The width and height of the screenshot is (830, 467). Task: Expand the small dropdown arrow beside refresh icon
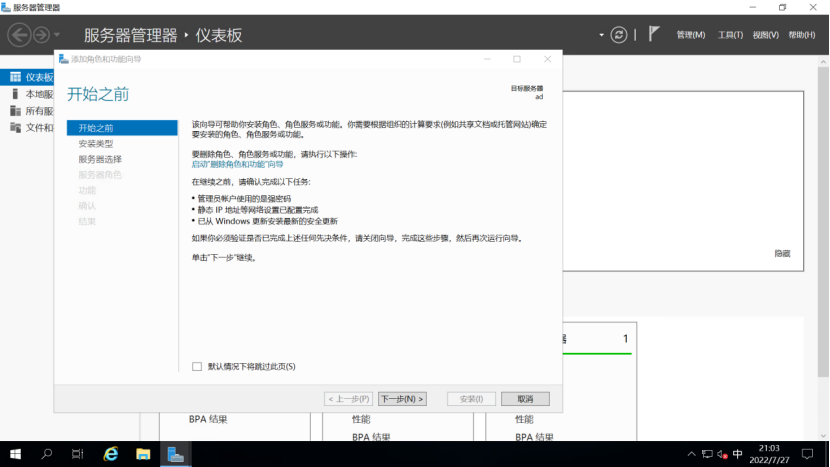[x=601, y=35]
